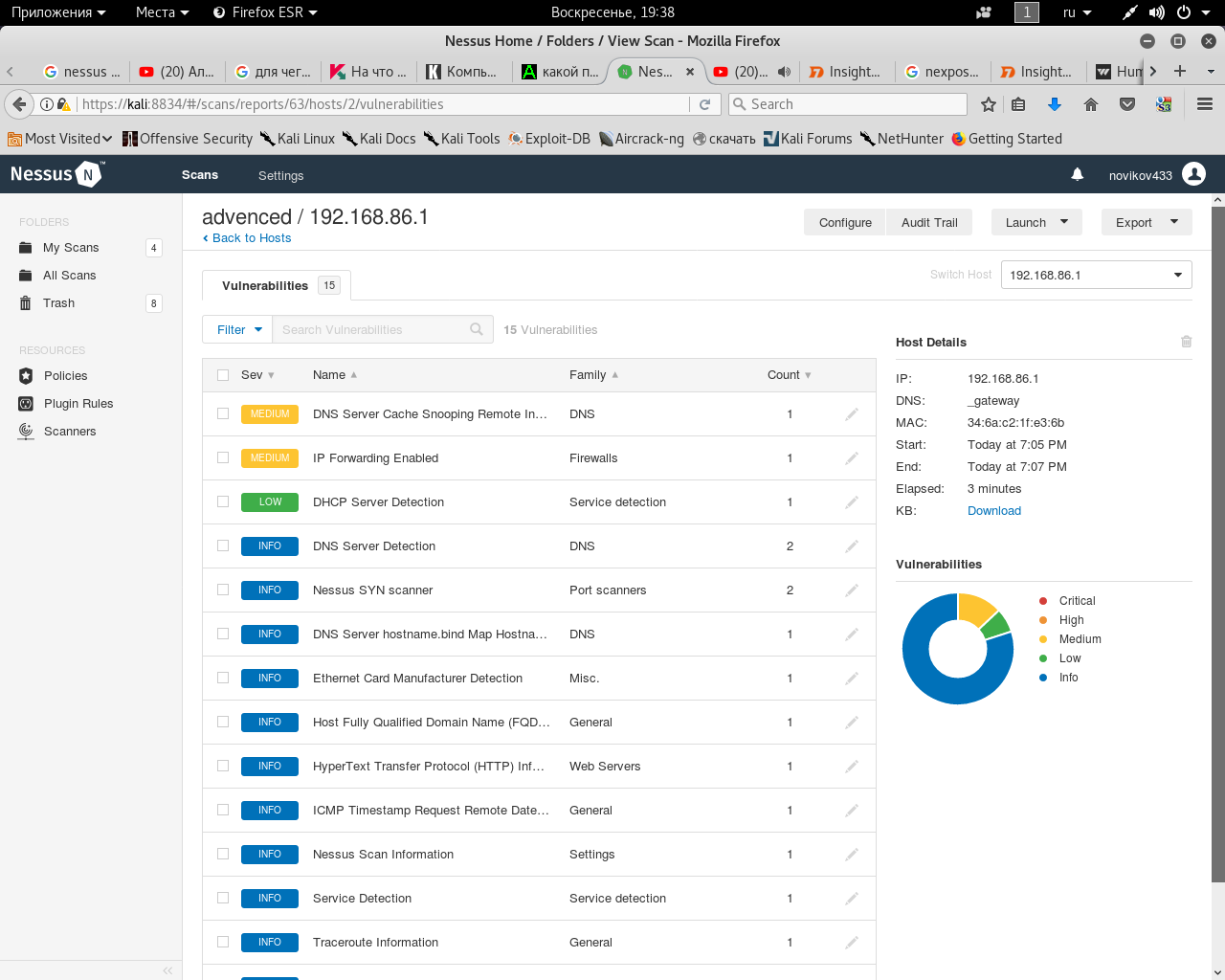1225x980 pixels.
Task: Expand the Export dropdown button
Action: tap(1146, 222)
